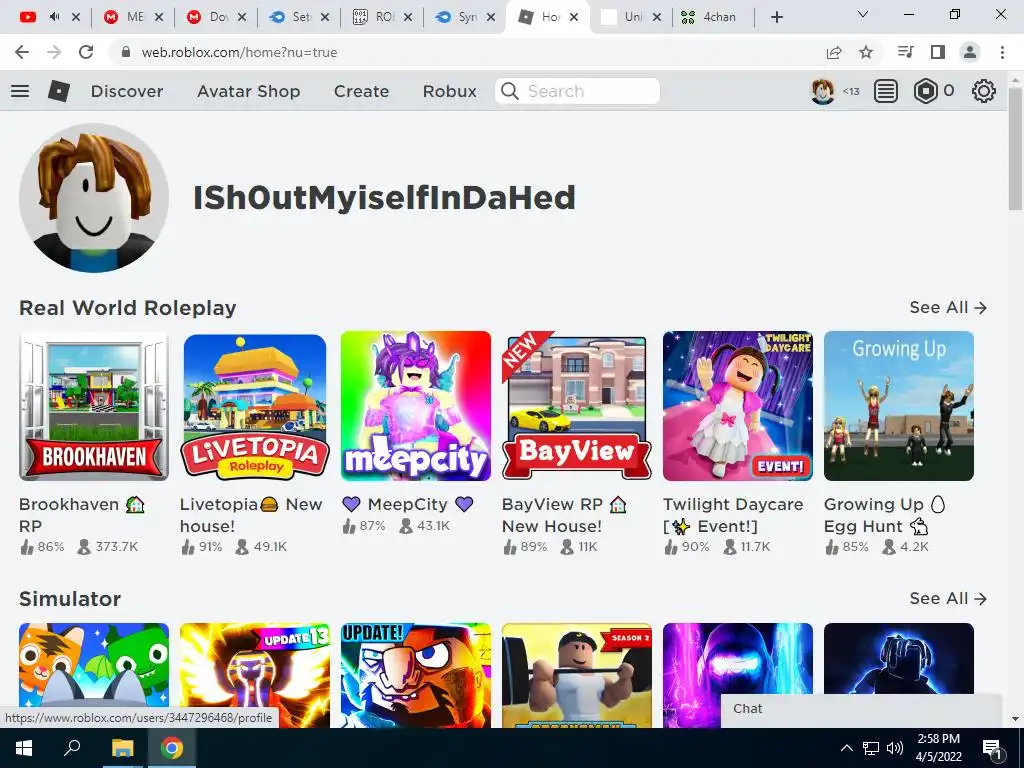Open Windows taskbar search
Screen dimensions: 1024x768
(72, 748)
